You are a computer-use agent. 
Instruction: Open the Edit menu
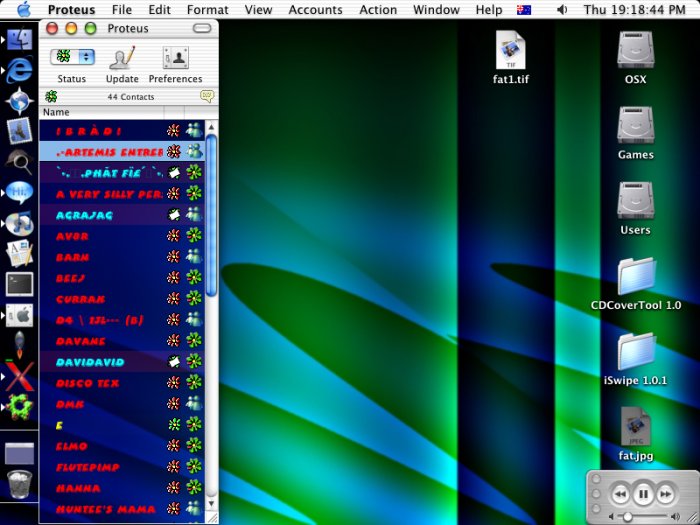[x=160, y=9]
